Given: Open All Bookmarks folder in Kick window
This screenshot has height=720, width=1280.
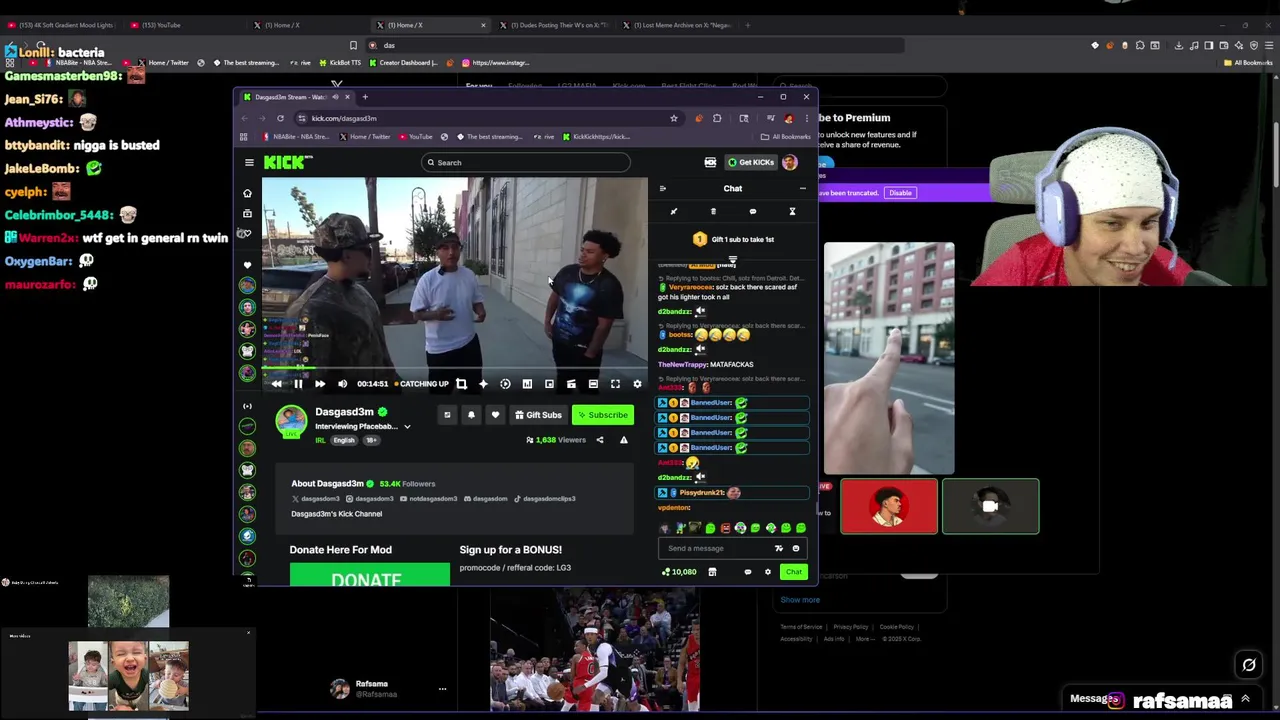Looking at the screenshot, I should 785,137.
